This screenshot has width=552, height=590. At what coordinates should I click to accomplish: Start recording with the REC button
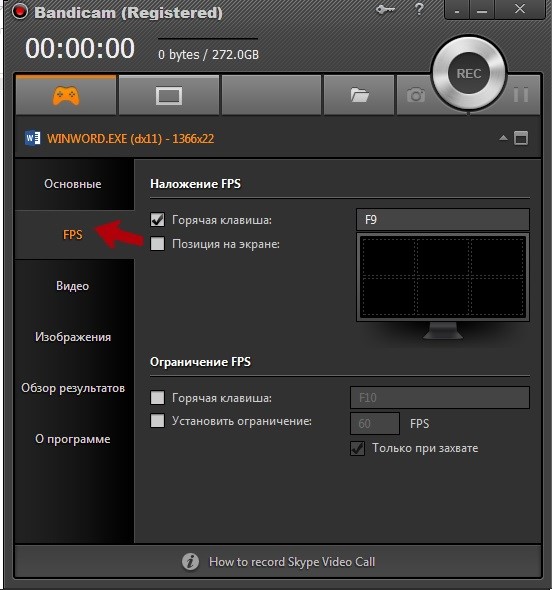click(x=469, y=73)
